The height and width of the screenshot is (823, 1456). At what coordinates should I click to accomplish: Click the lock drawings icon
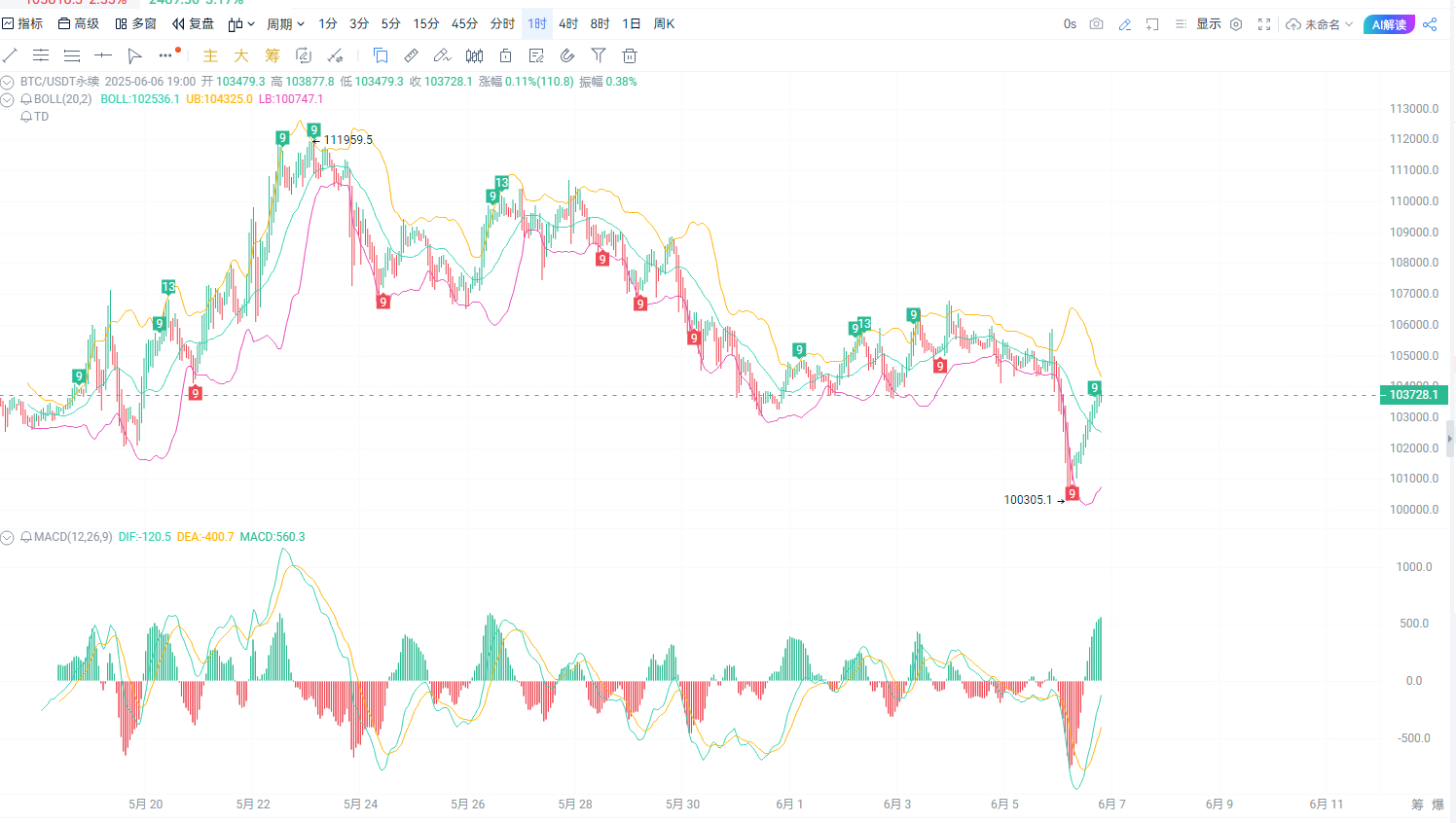[x=505, y=55]
